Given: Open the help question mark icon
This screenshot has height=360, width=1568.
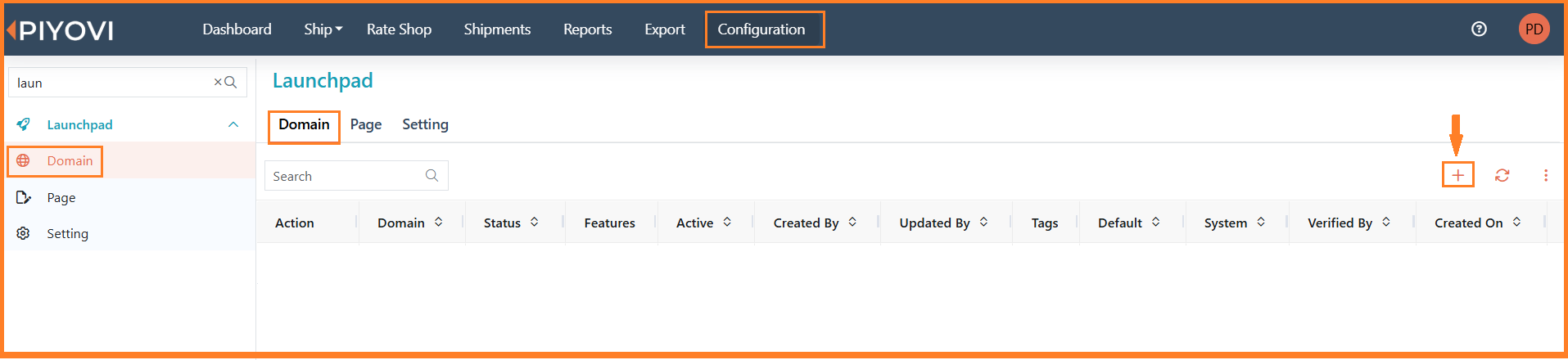Looking at the screenshot, I should [x=1479, y=29].
